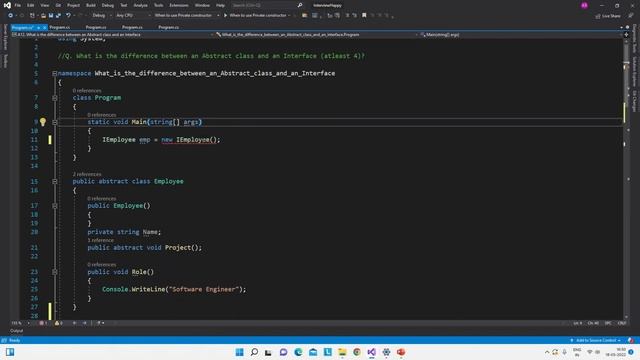Open Google Chrome from the taskbar
Image resolution: width=640 pixels, height=360 pixels.
[x=357, y=352]
